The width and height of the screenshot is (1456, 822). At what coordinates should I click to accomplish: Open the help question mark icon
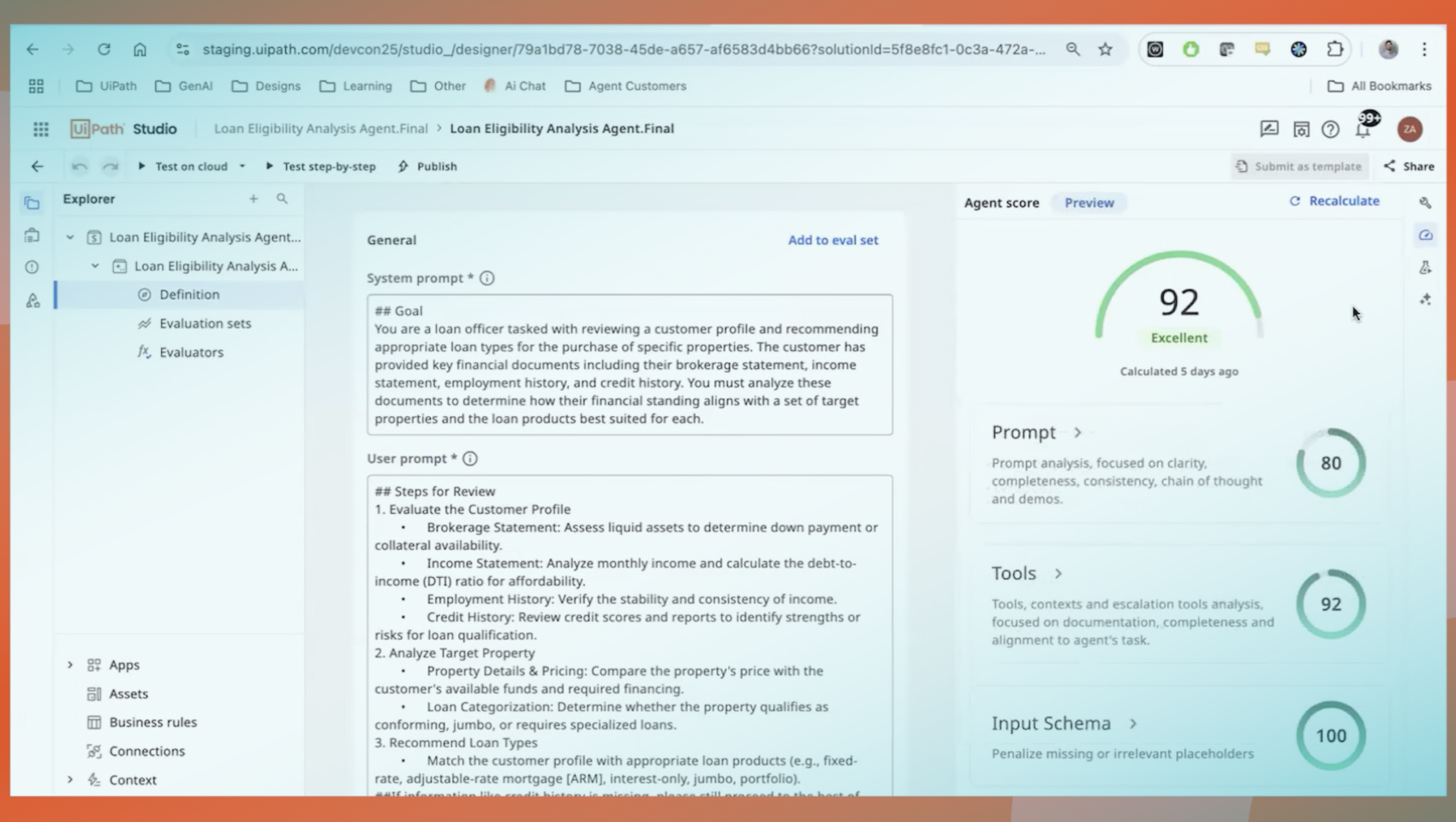(x=1330, y=129)
